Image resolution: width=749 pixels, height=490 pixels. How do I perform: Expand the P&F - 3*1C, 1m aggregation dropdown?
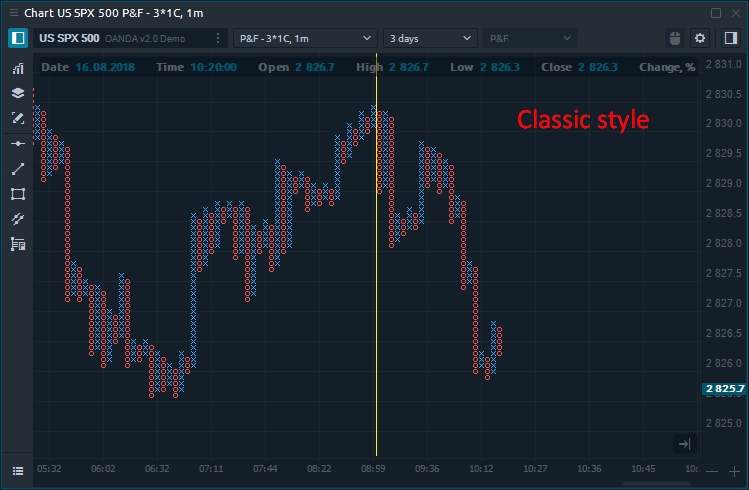[305, 38]
